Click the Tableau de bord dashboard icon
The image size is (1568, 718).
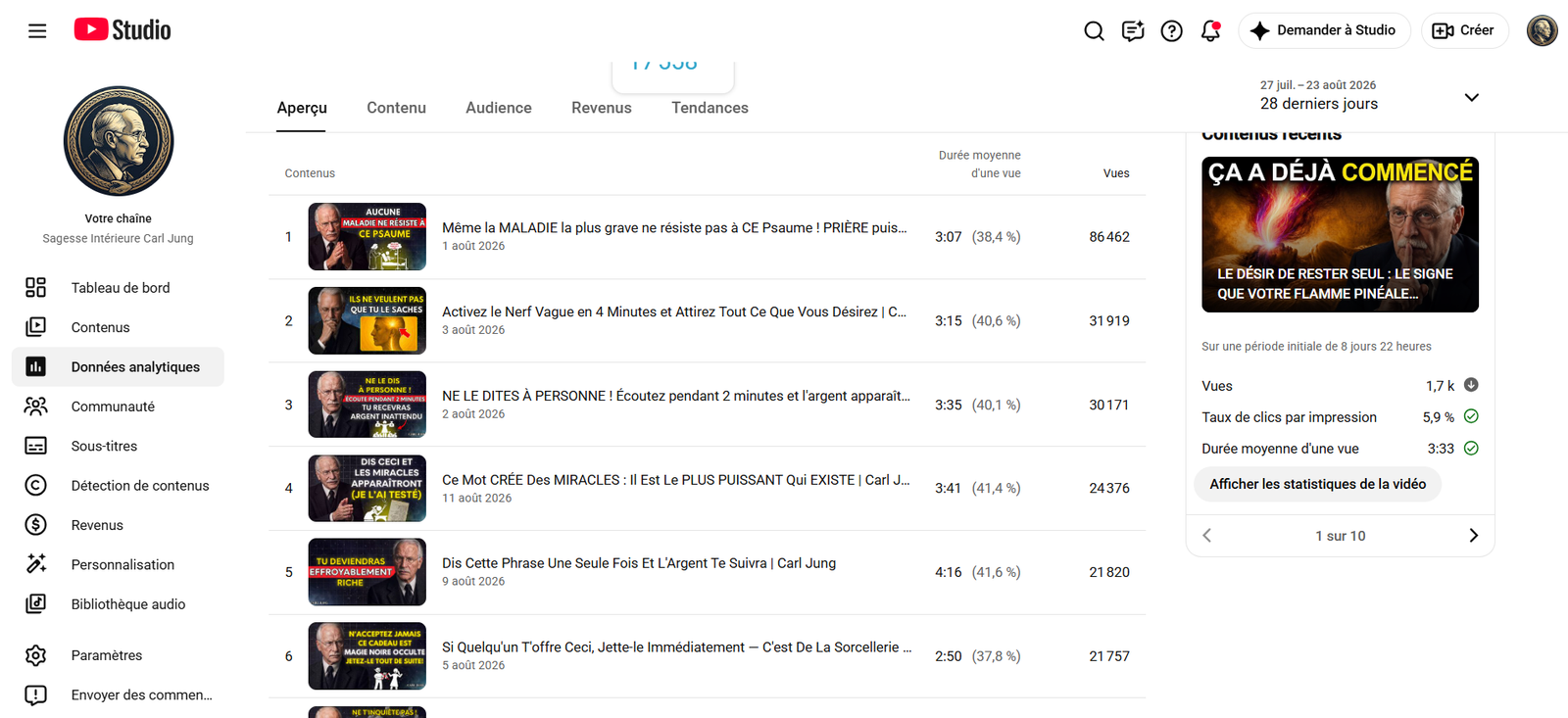click(36, 287)
